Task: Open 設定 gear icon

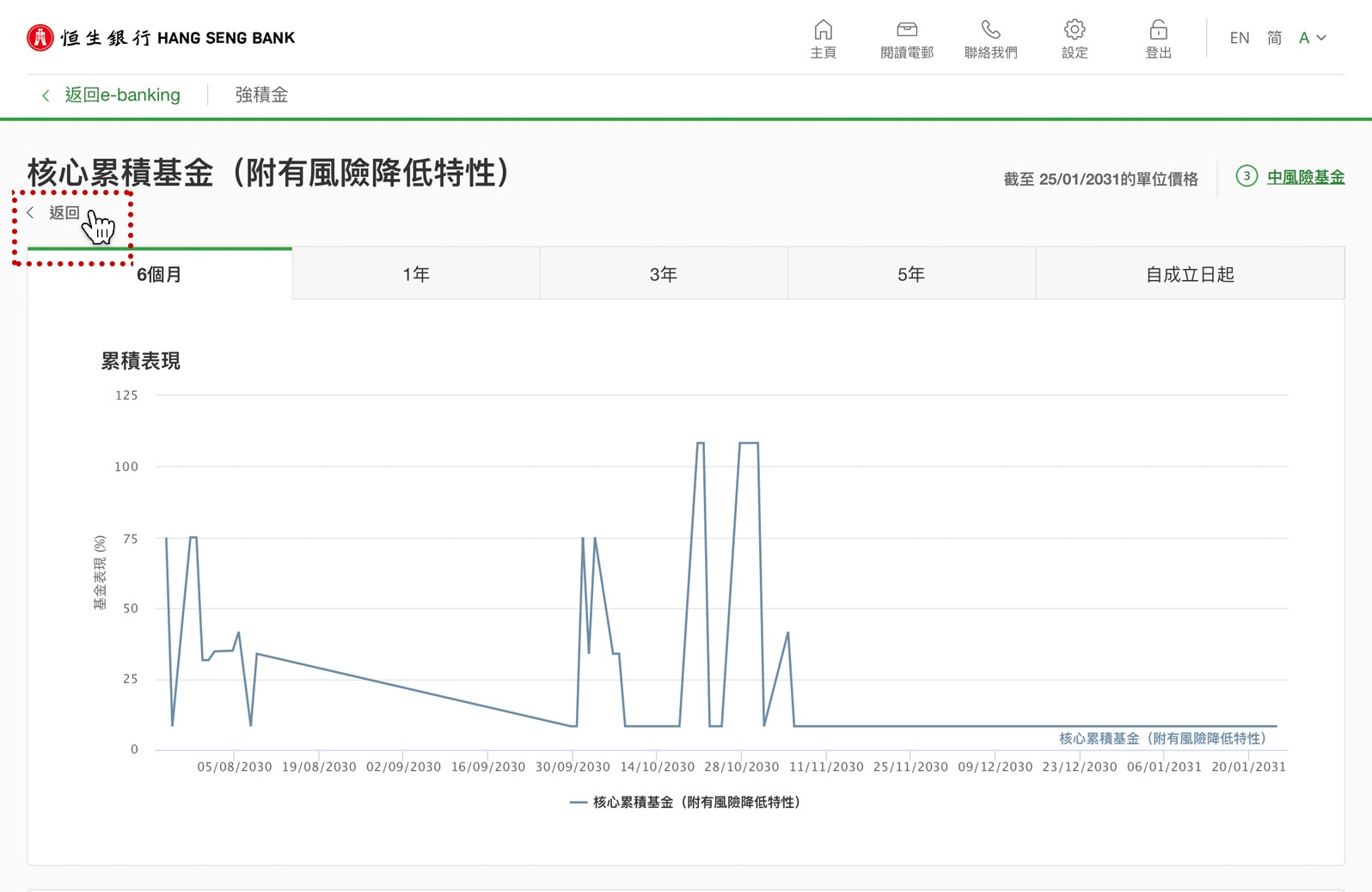Action: coord(1075,40)
